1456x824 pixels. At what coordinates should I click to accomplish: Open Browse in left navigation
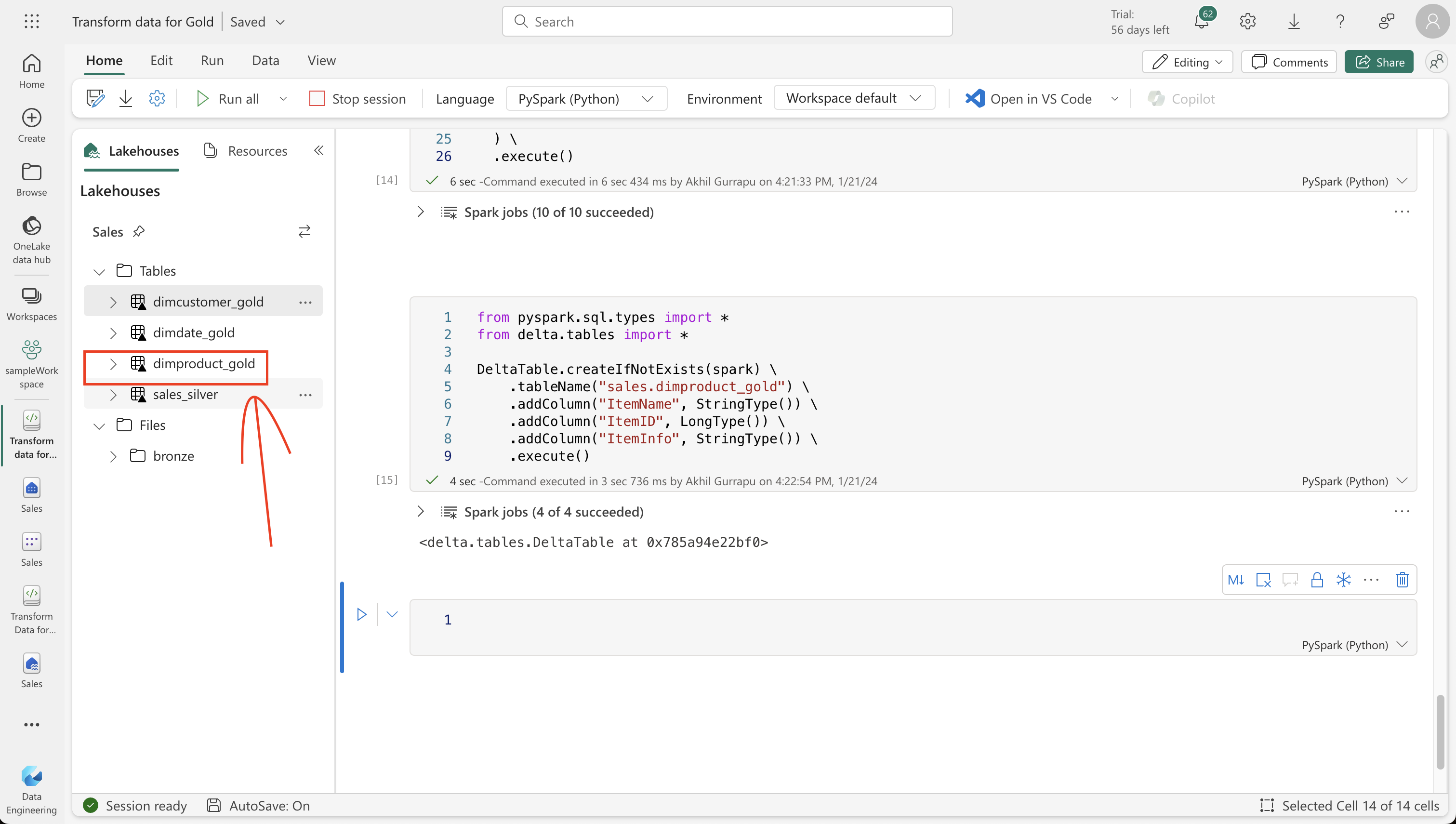32,179
